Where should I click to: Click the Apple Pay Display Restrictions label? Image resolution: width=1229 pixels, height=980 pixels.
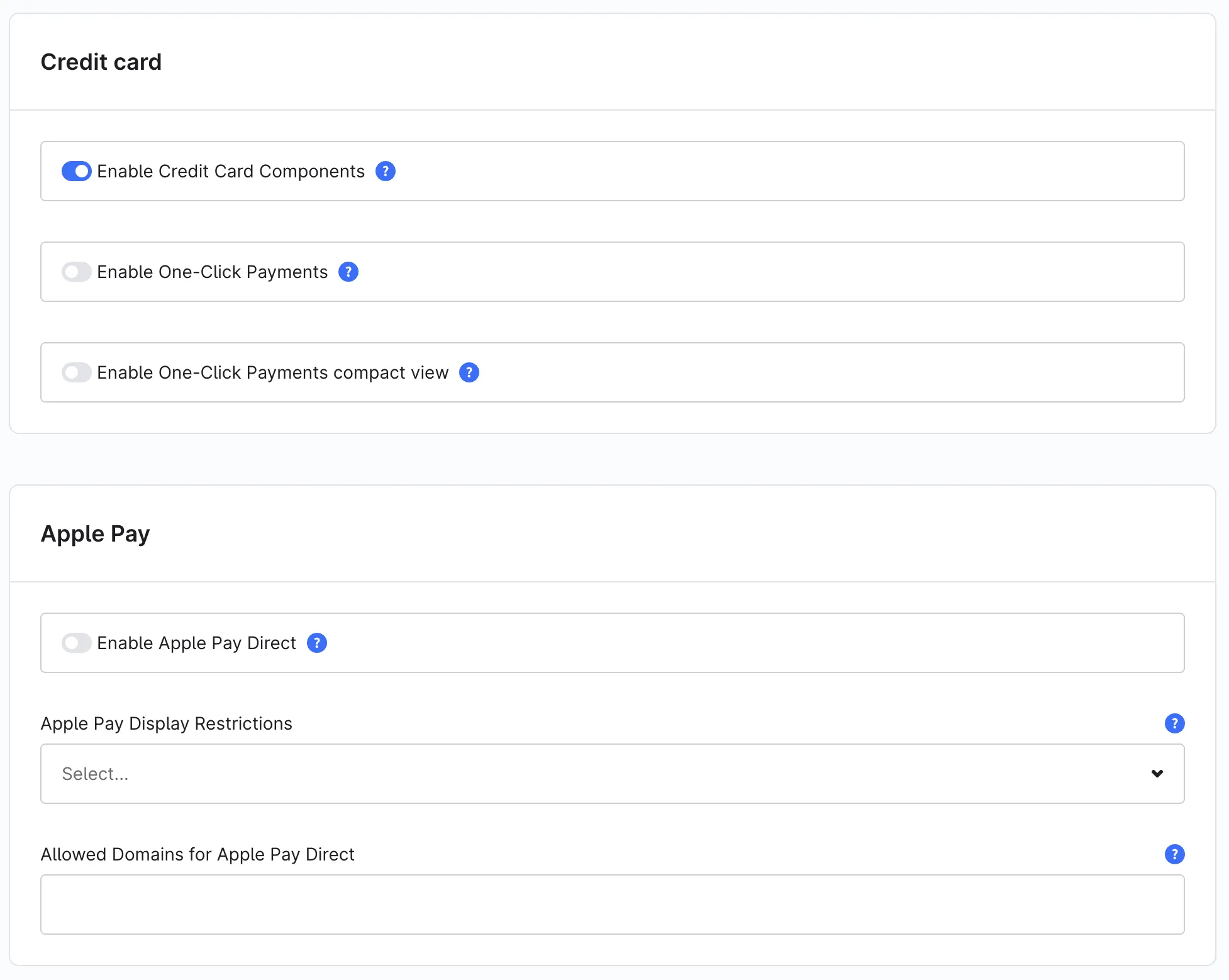(x=167, y=723)
